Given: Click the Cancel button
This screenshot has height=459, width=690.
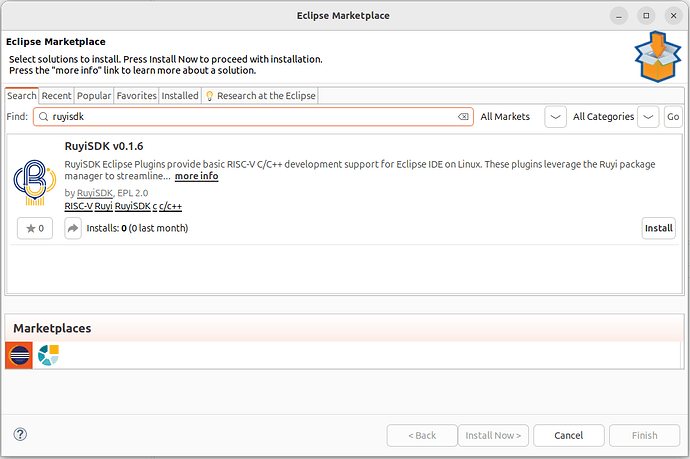Looking at the screenshot, I should pos(569,436).
